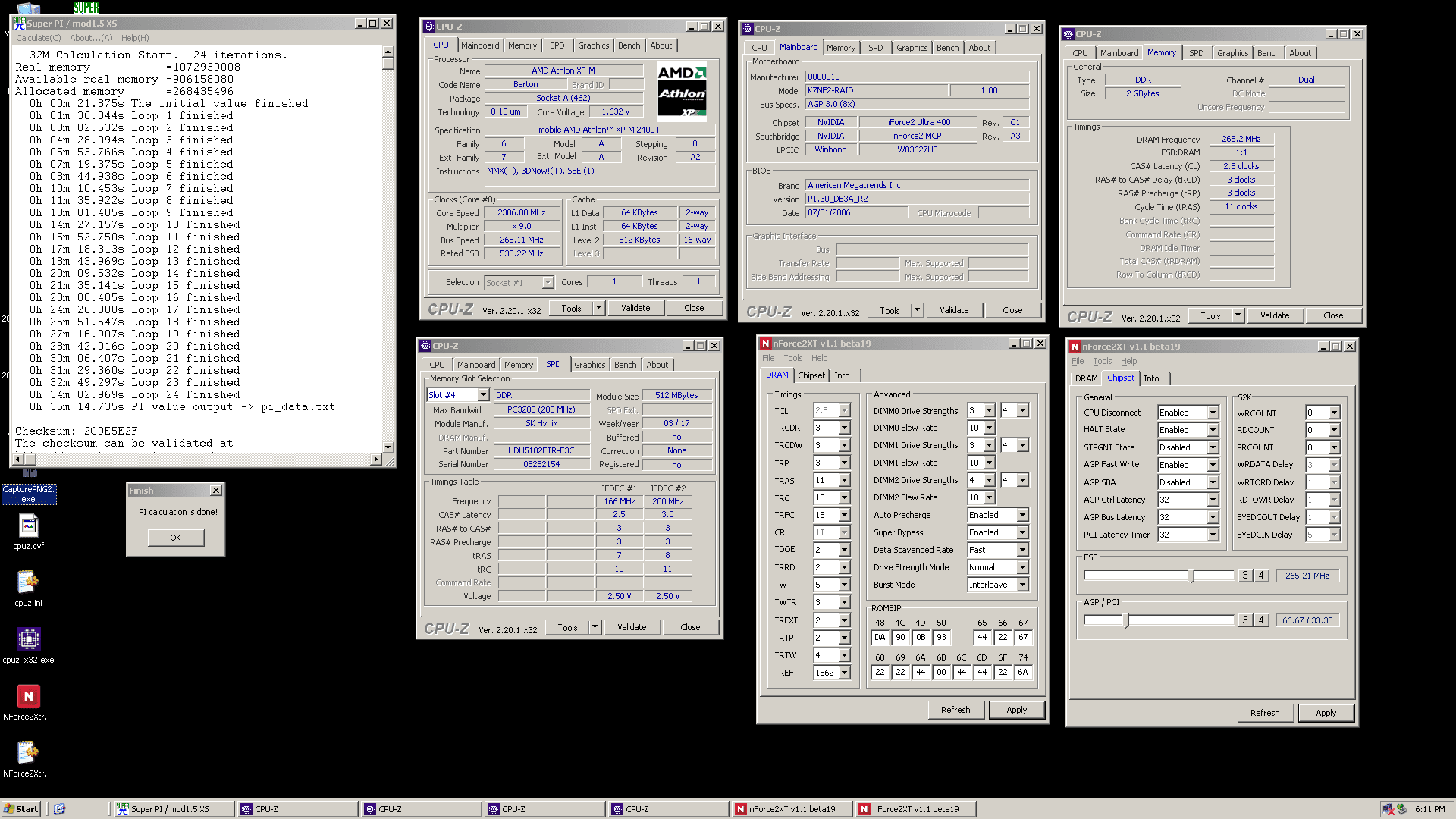1456x819 pixels.
Task: Select the cpuz_x32.exe desktop icon
Action: pos(28,645)
